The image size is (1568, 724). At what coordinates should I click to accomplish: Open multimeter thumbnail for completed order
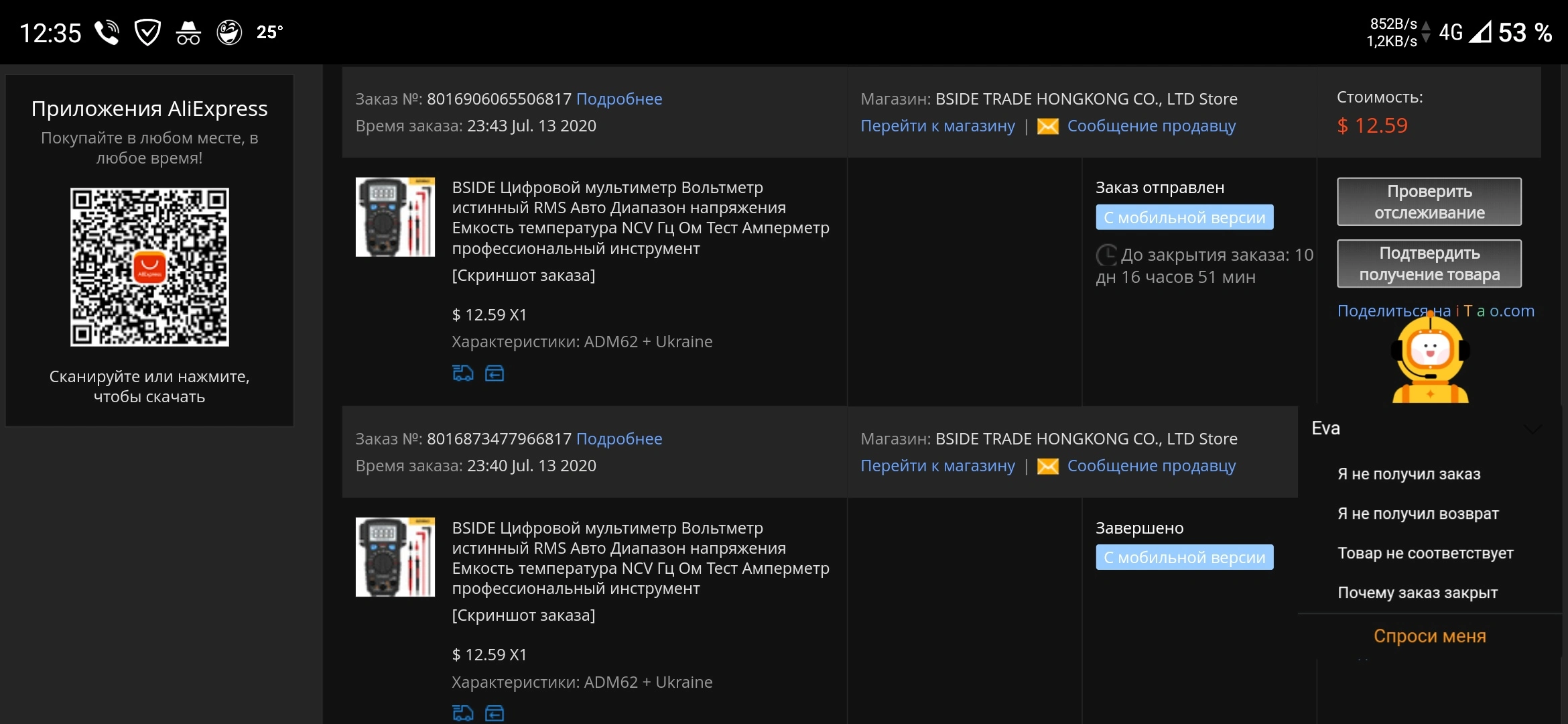pyautogui.click(x=395, y=556)
